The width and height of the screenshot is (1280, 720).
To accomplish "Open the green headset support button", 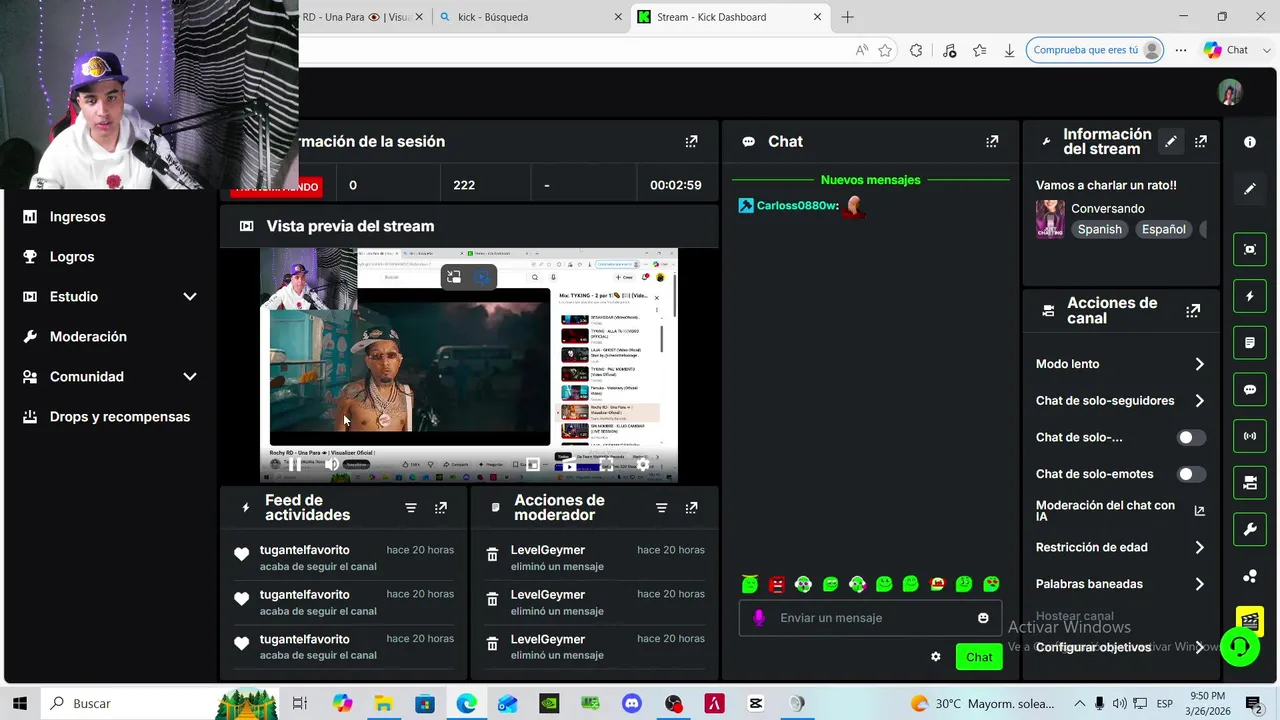I will click(1240, 647).
